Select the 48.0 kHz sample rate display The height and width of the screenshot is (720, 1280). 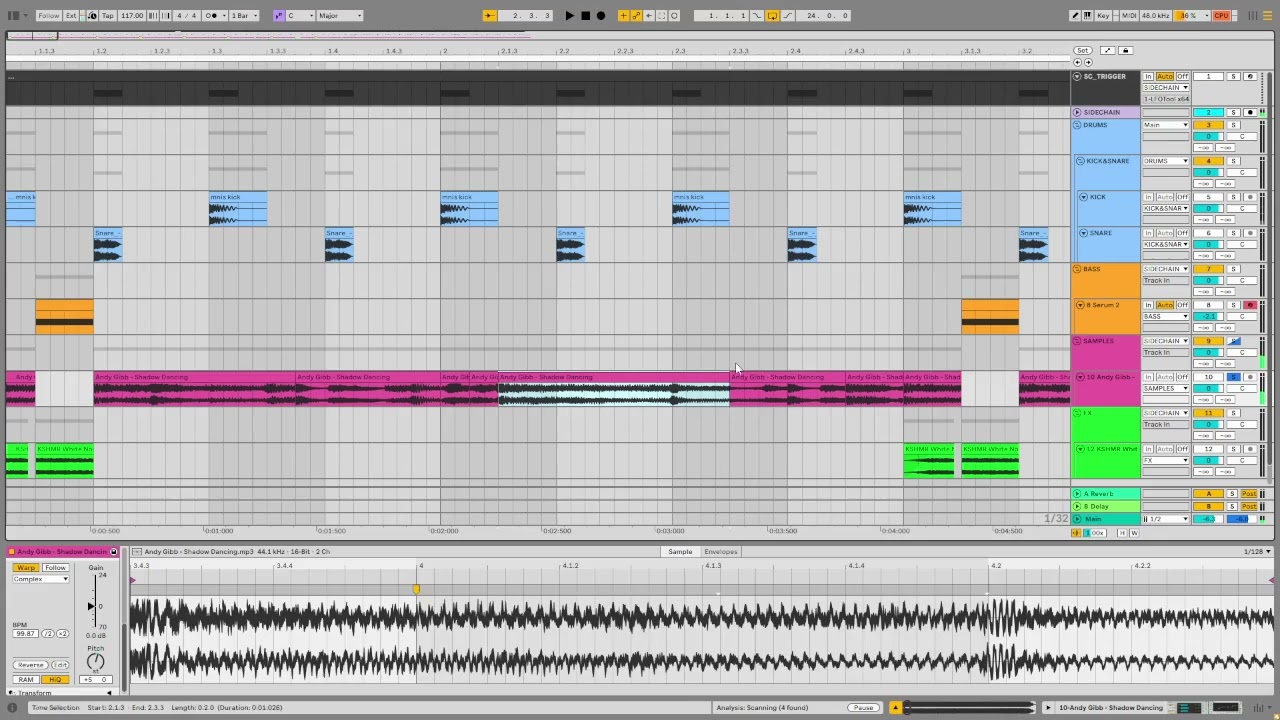point(1156,15)
